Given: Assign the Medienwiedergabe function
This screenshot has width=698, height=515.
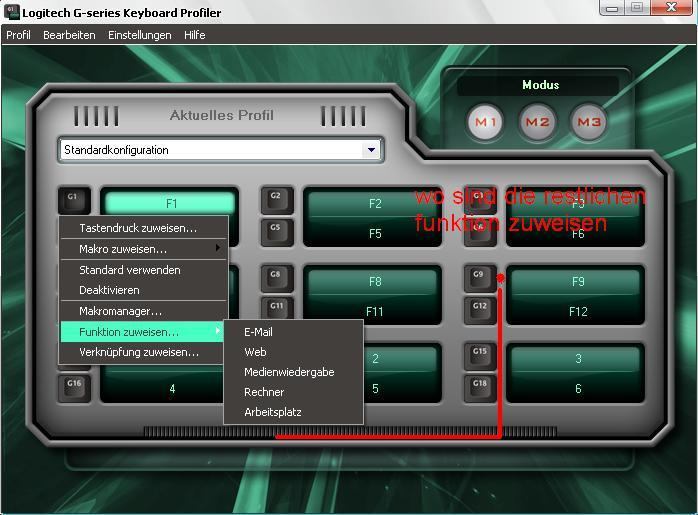Looking at the screenshot, I should (294, 372).
